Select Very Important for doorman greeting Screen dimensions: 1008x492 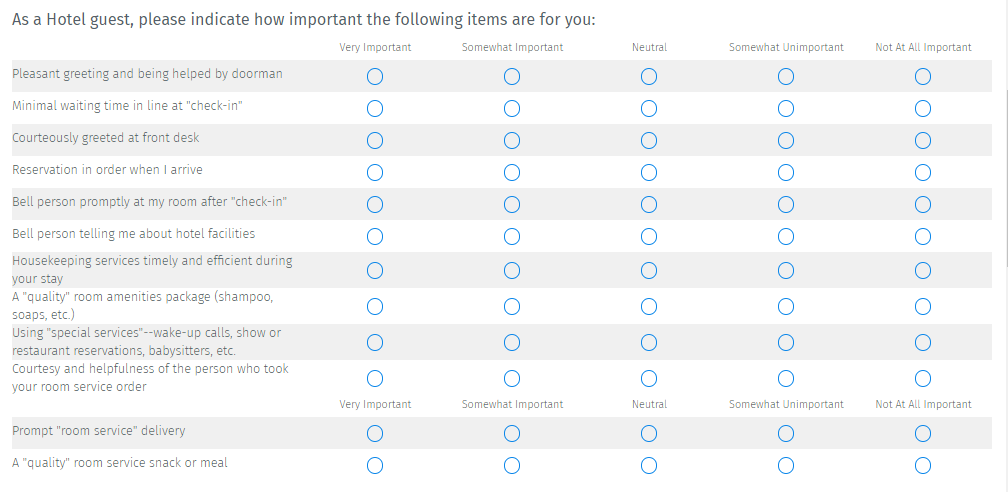click(375, 76)
